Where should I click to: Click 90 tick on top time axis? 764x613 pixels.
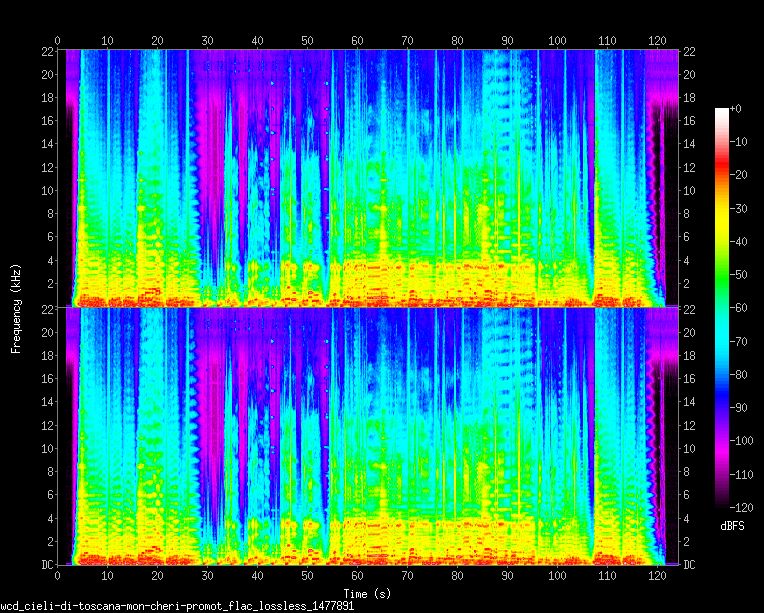click(507, 40)
